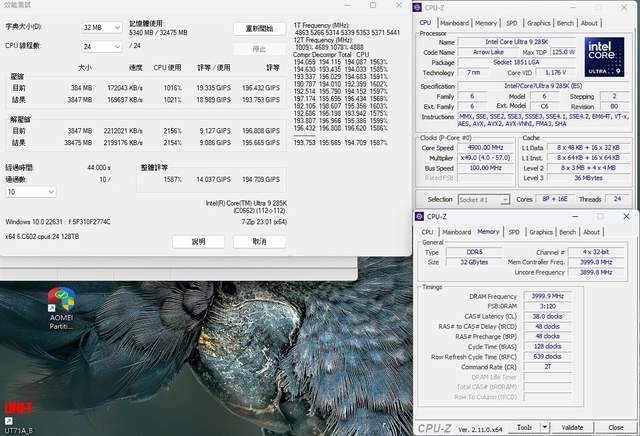The width and height of the screenshot is (640, 436).
Task: Switch to the Memory tab in the top CPU-Z window
Action: coord(485,23)
